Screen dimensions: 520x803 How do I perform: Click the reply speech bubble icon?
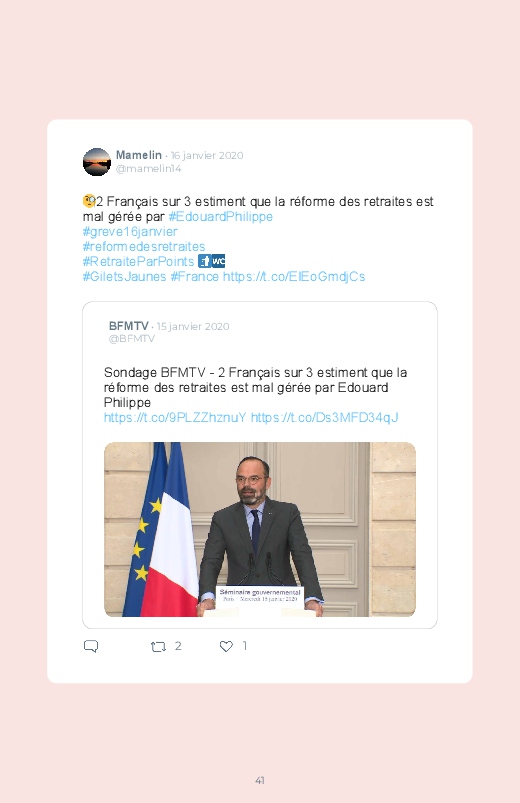[91, 646]
